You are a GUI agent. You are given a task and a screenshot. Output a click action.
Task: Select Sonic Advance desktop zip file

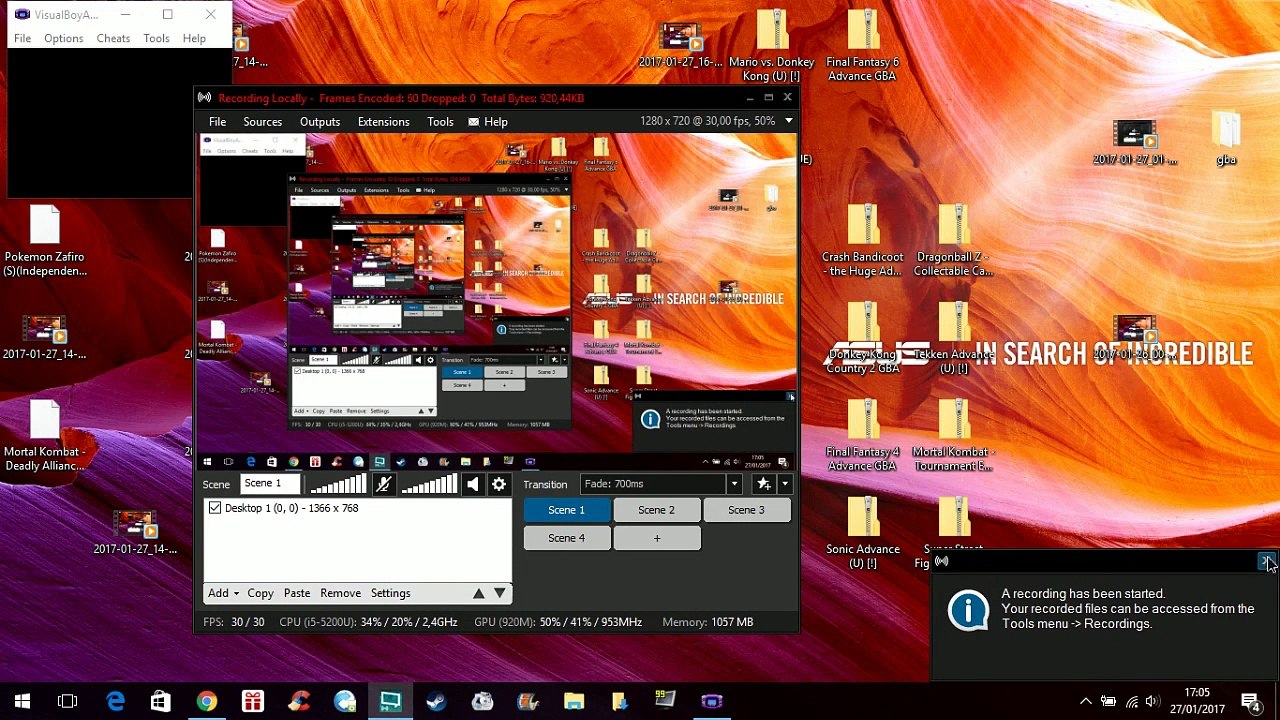coord(863,533)
